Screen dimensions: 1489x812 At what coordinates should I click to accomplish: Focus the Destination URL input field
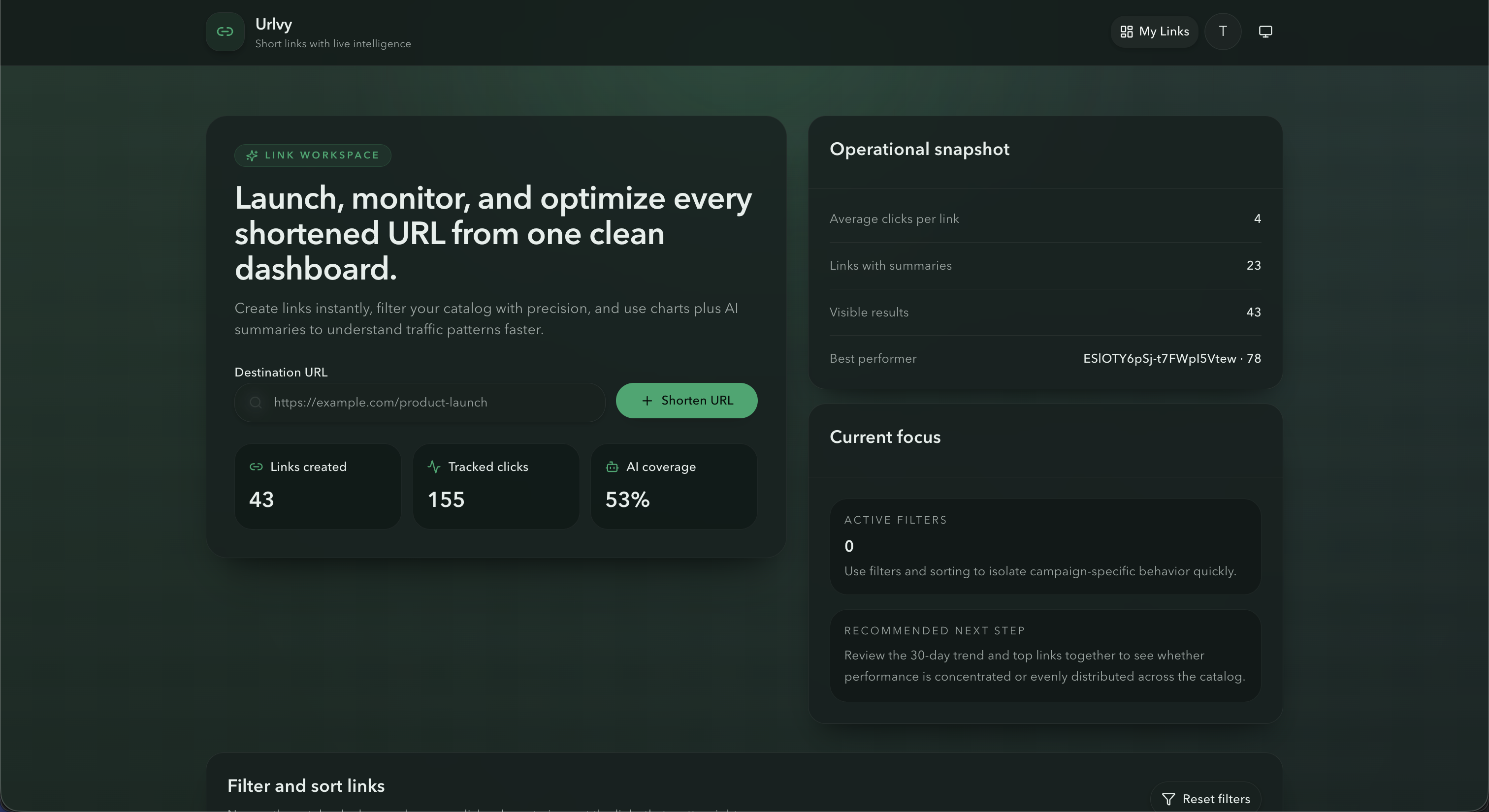coord(420,403)
